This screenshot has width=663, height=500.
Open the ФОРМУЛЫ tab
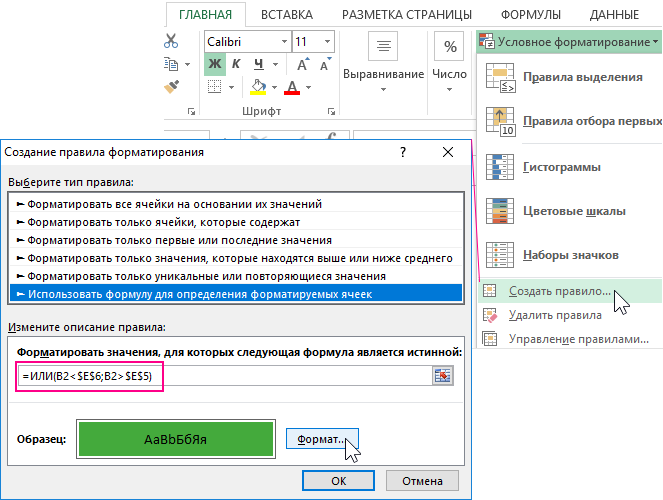[x=531, y=15]
